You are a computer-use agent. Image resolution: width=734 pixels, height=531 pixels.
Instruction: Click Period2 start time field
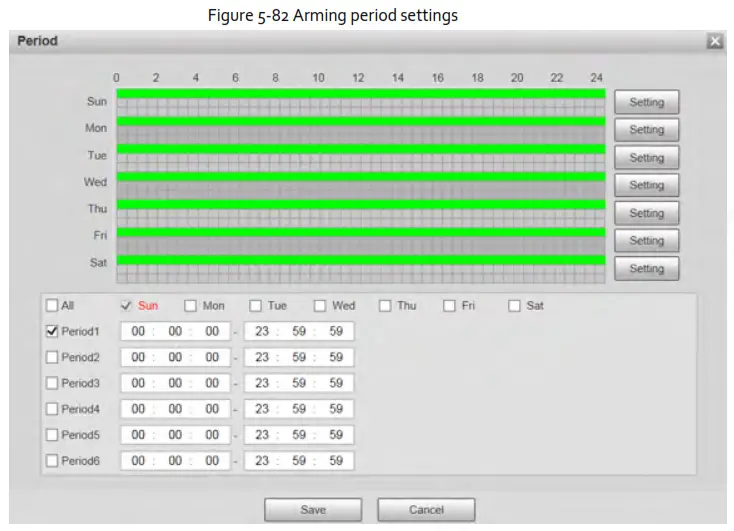176,357
